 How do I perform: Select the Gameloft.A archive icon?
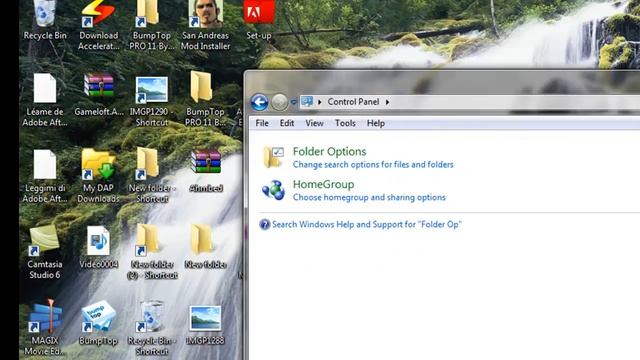(x=98, y=85)
